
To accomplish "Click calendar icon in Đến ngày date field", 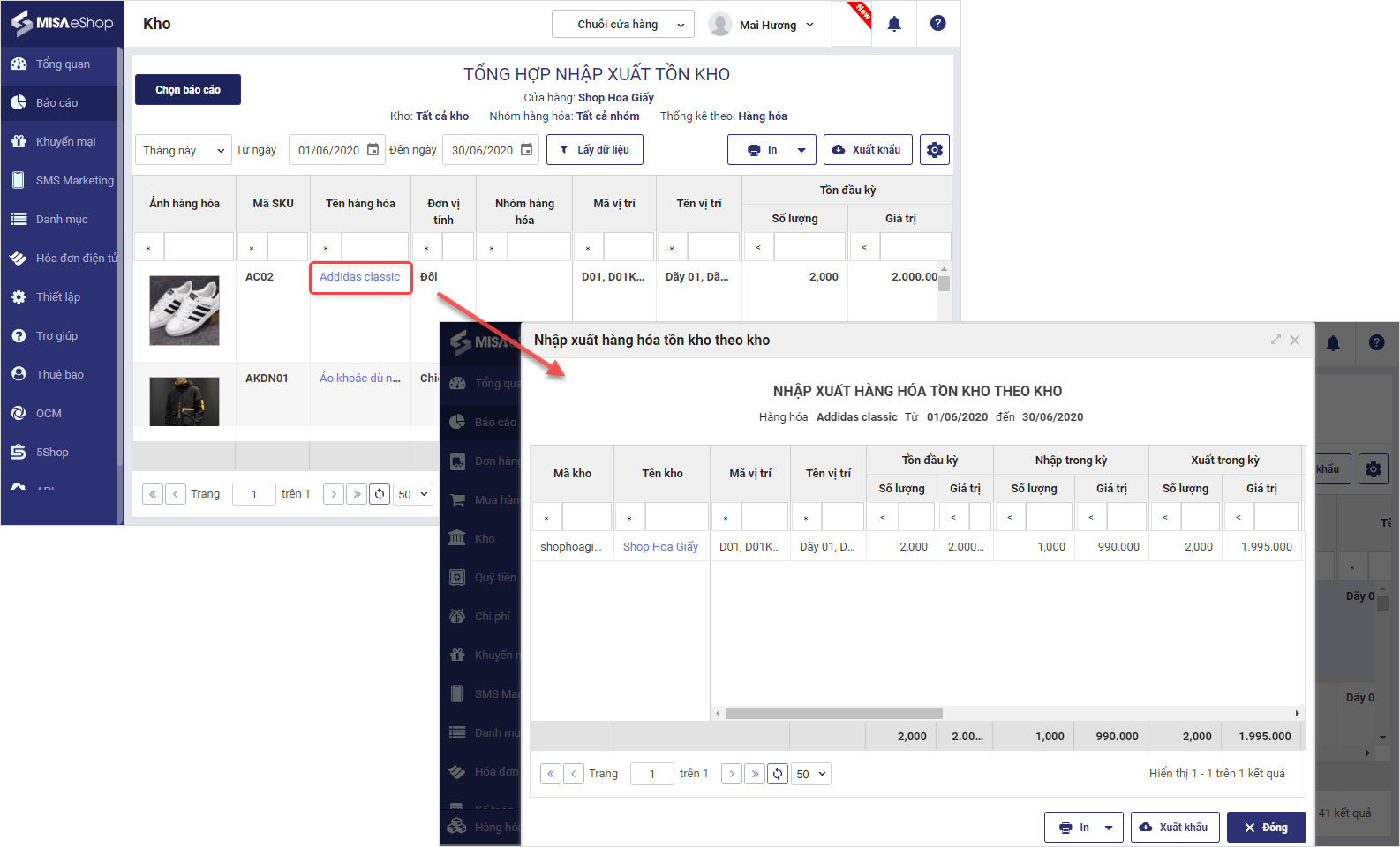I will coord(527,150).
